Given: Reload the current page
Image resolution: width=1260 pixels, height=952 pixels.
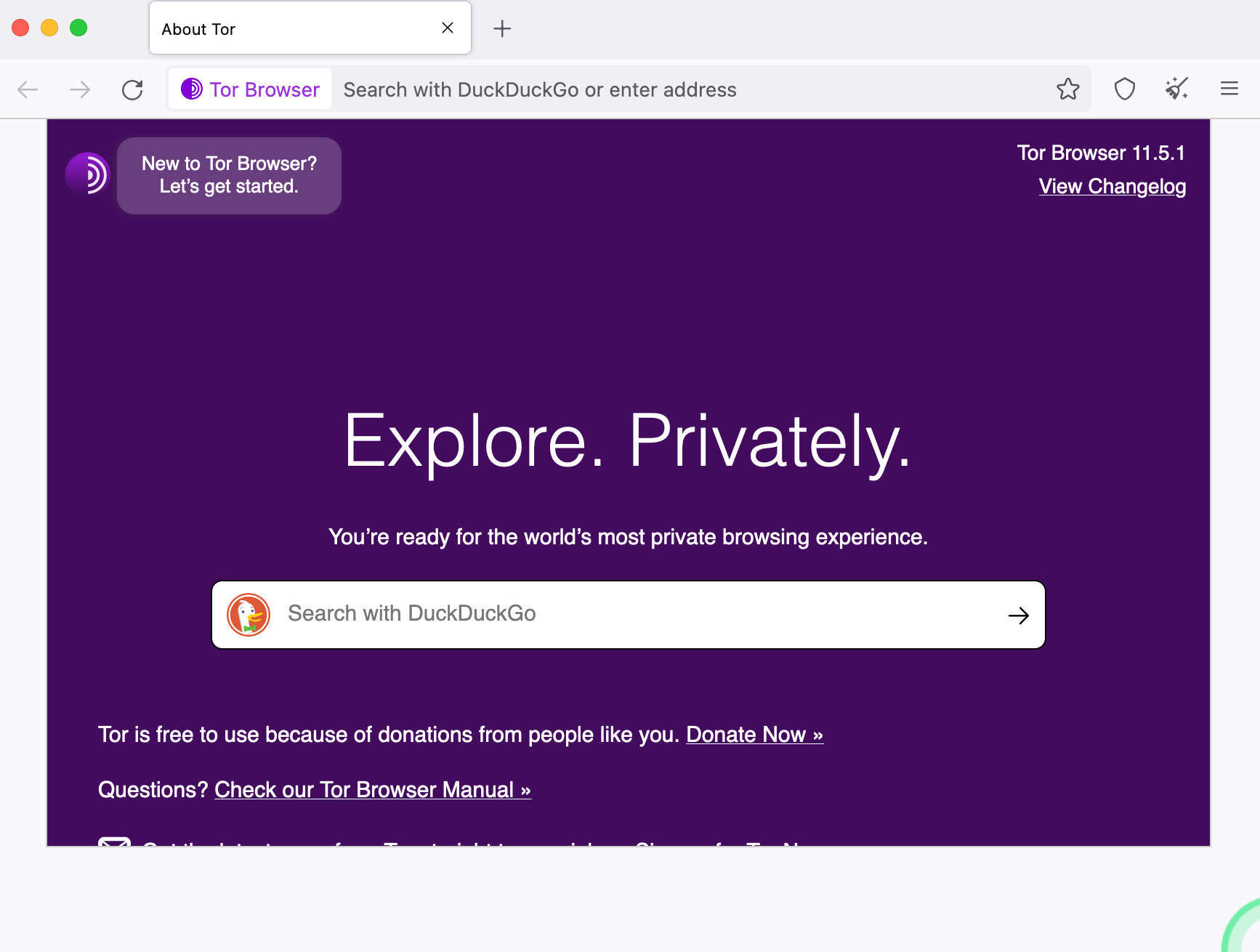Looking at the screenshot, I should click(x=132, y=89).
